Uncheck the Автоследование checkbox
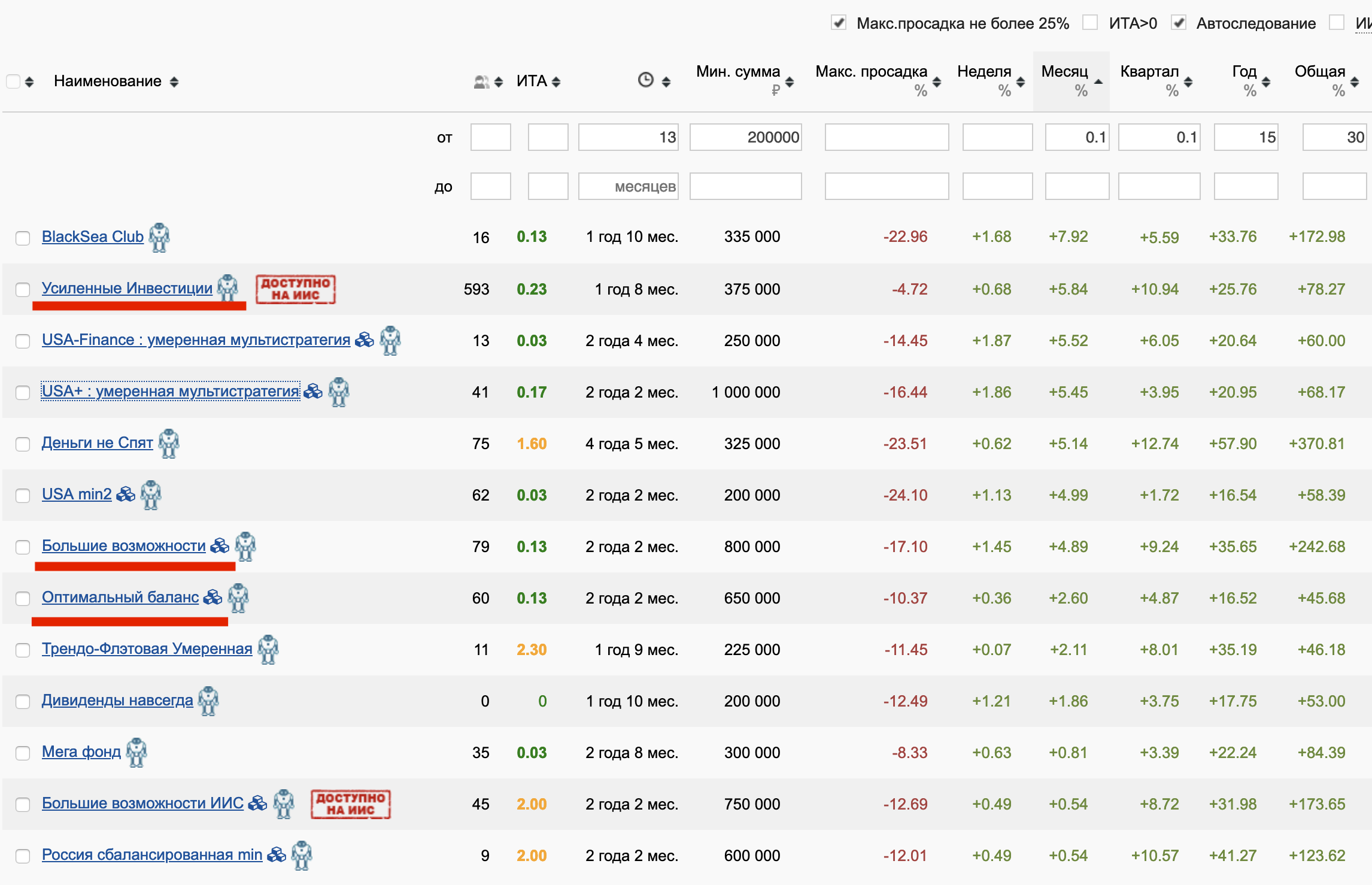 coord(1179,23)
